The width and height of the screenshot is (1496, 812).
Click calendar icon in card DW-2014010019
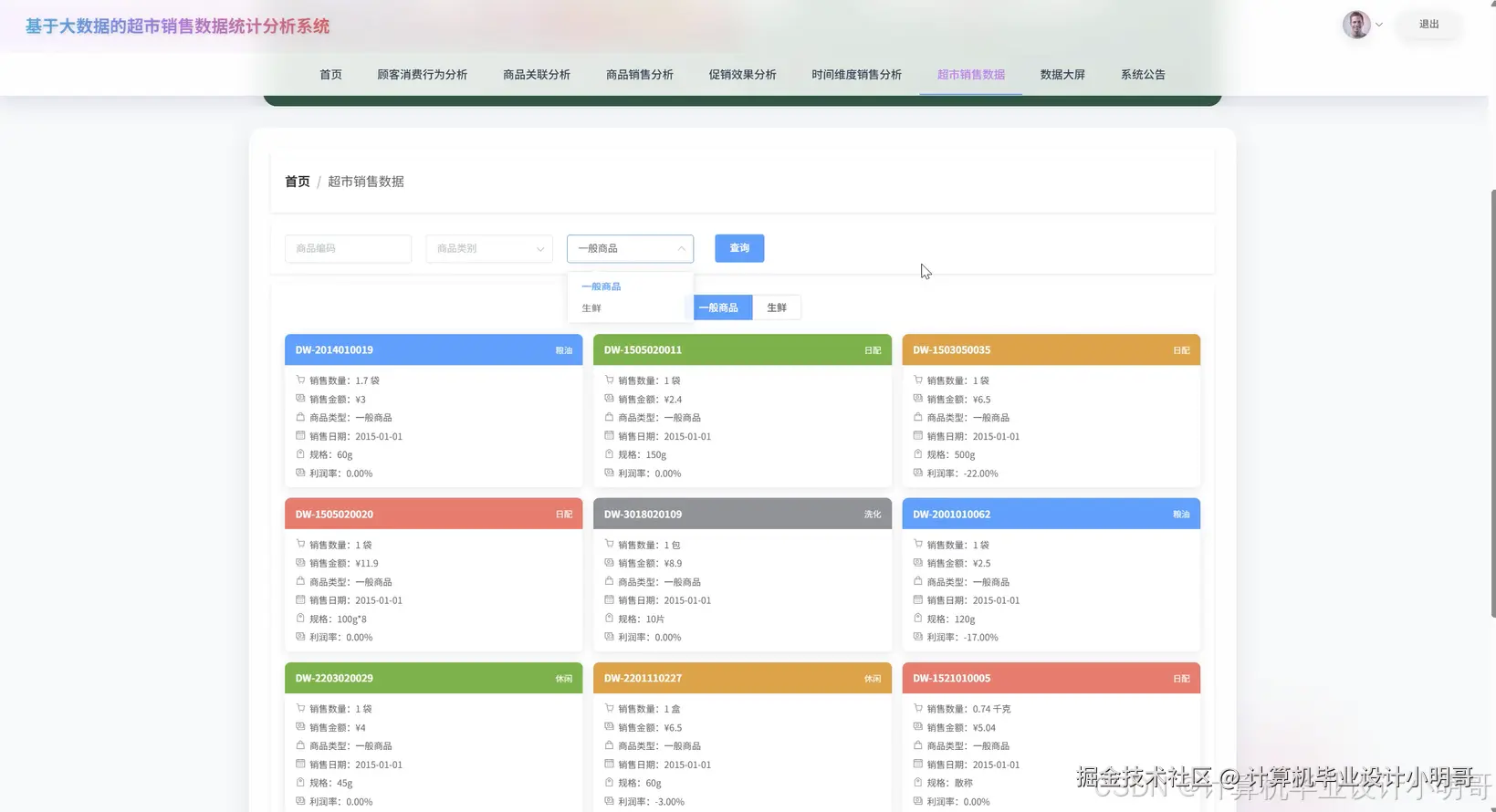click(x=300, y=435)
